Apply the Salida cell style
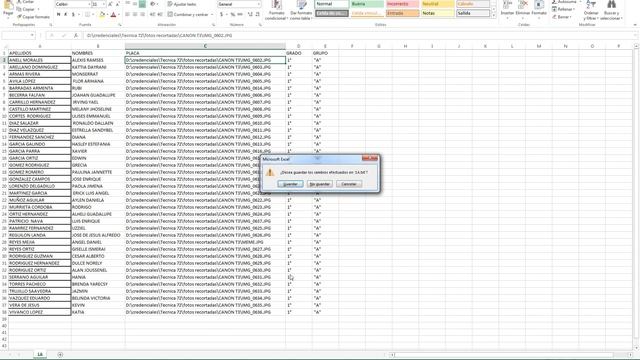Image resolution: width=640 pixels, height=360 pixels. pos(473,13)
